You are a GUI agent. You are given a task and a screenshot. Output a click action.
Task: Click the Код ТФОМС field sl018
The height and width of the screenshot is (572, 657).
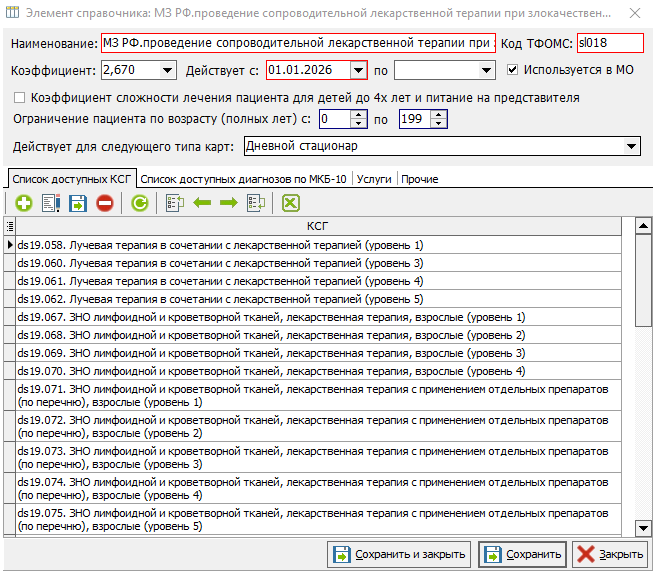(x=610, y=43)
